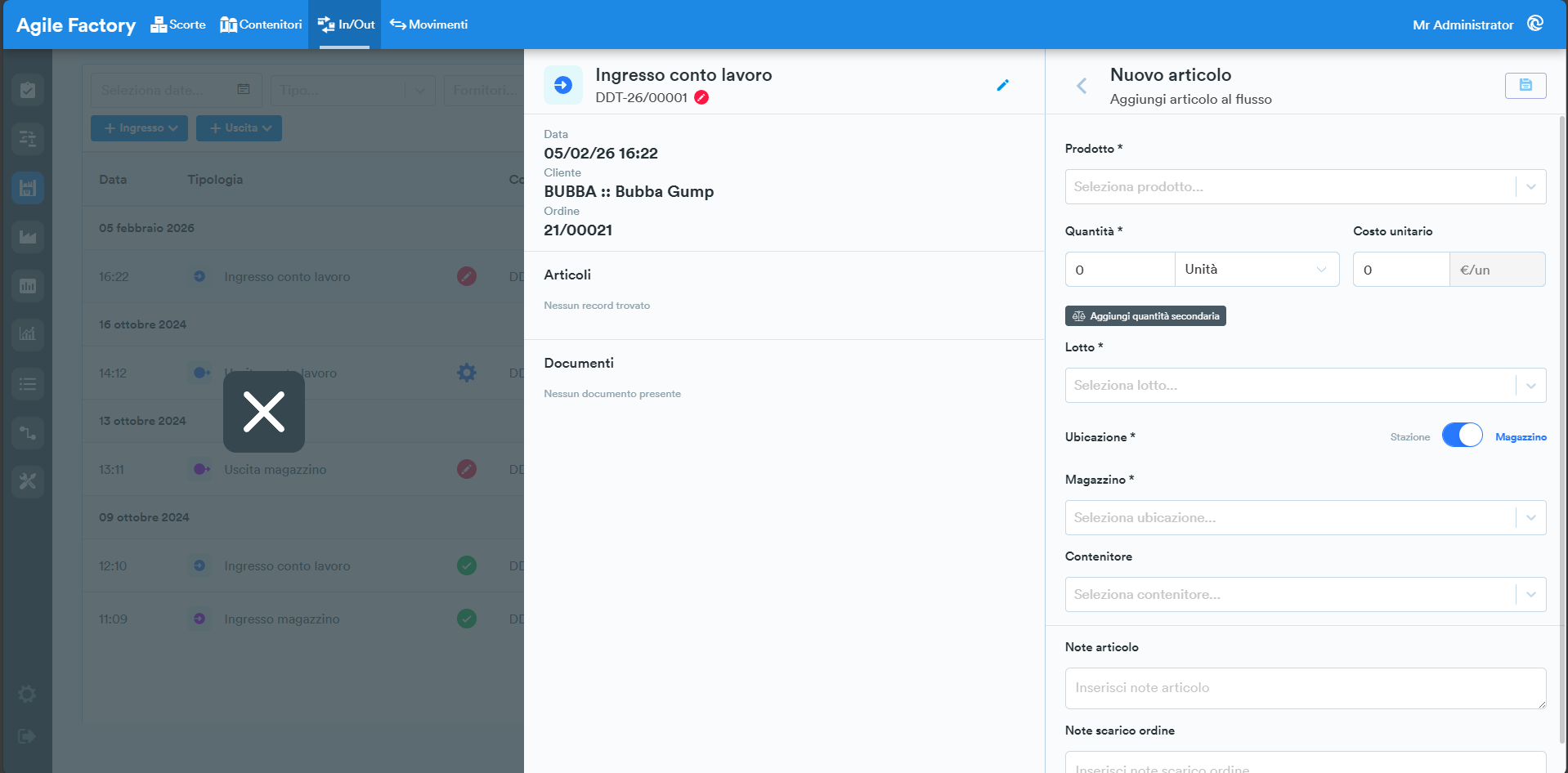Select the In/Out tab
The height and width of the screenshot is (773, 1568).
click(345, 25)
